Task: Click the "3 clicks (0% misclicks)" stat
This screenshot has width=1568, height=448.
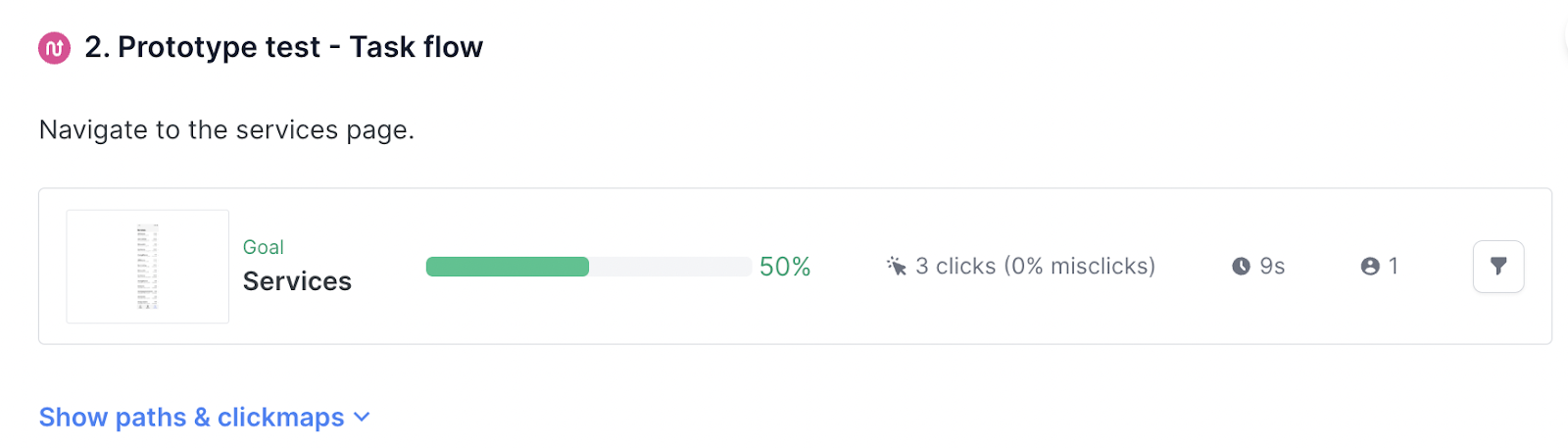Action: point(1035,266)
